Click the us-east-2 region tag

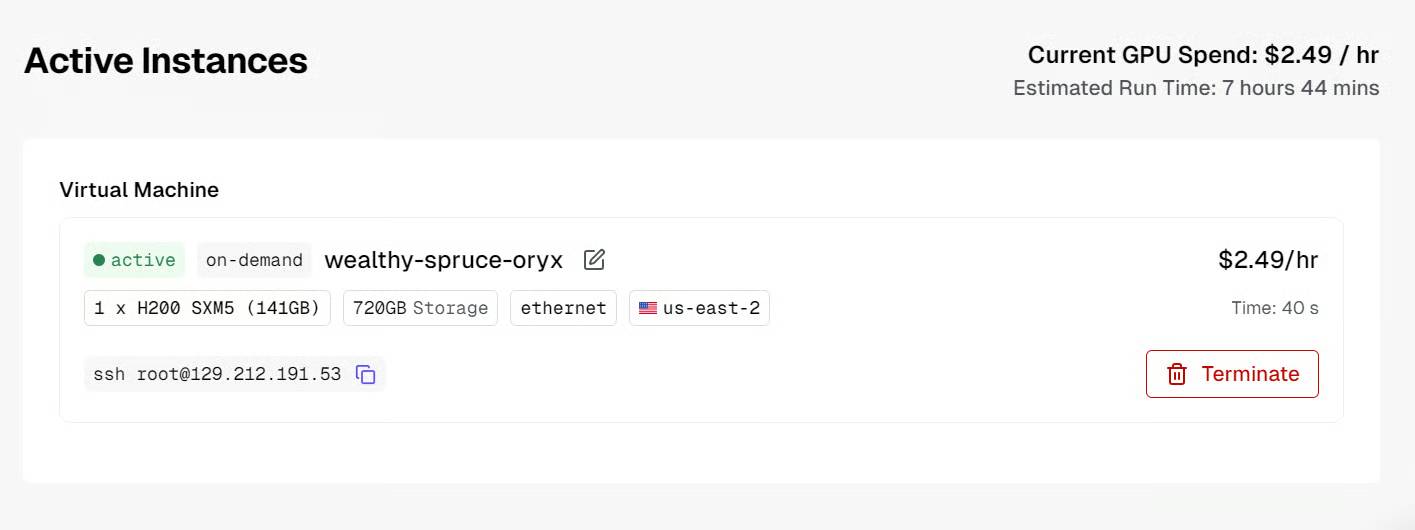coord(699,308)
